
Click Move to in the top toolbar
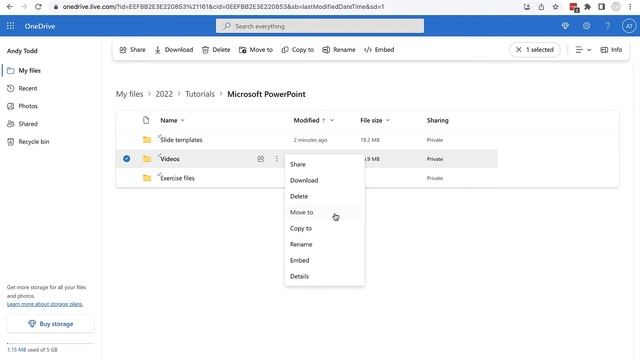[x=256, y=50]
